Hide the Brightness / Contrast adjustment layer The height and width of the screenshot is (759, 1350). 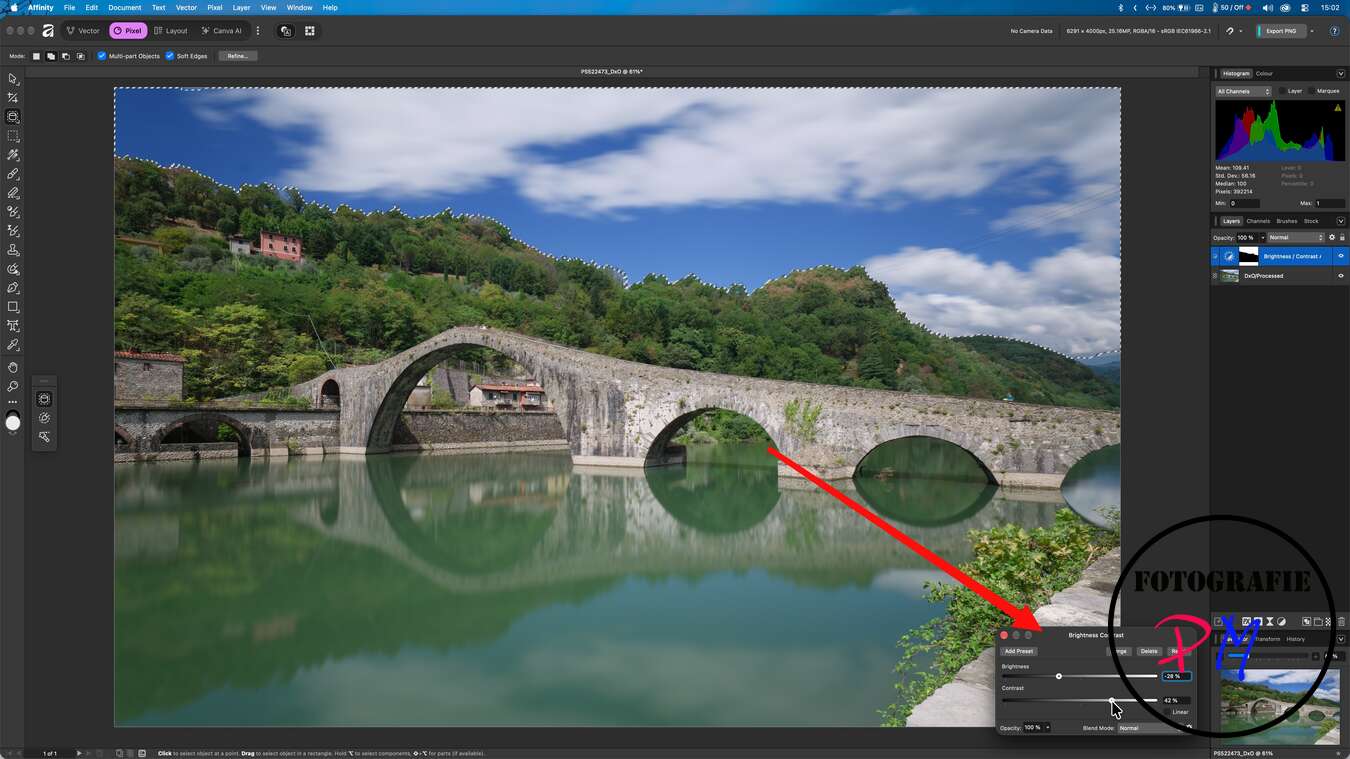point(1341,256)
